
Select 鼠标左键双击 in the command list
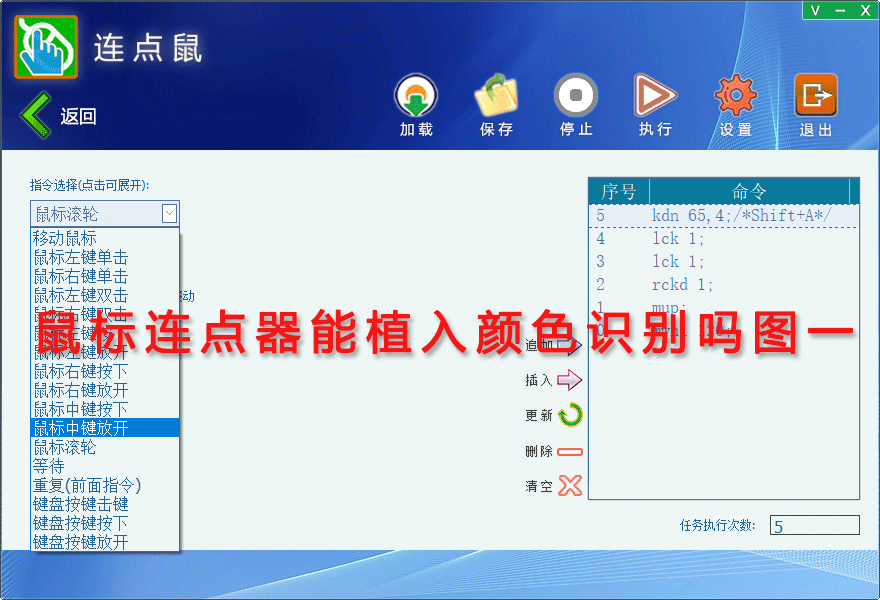pos(105,296)
